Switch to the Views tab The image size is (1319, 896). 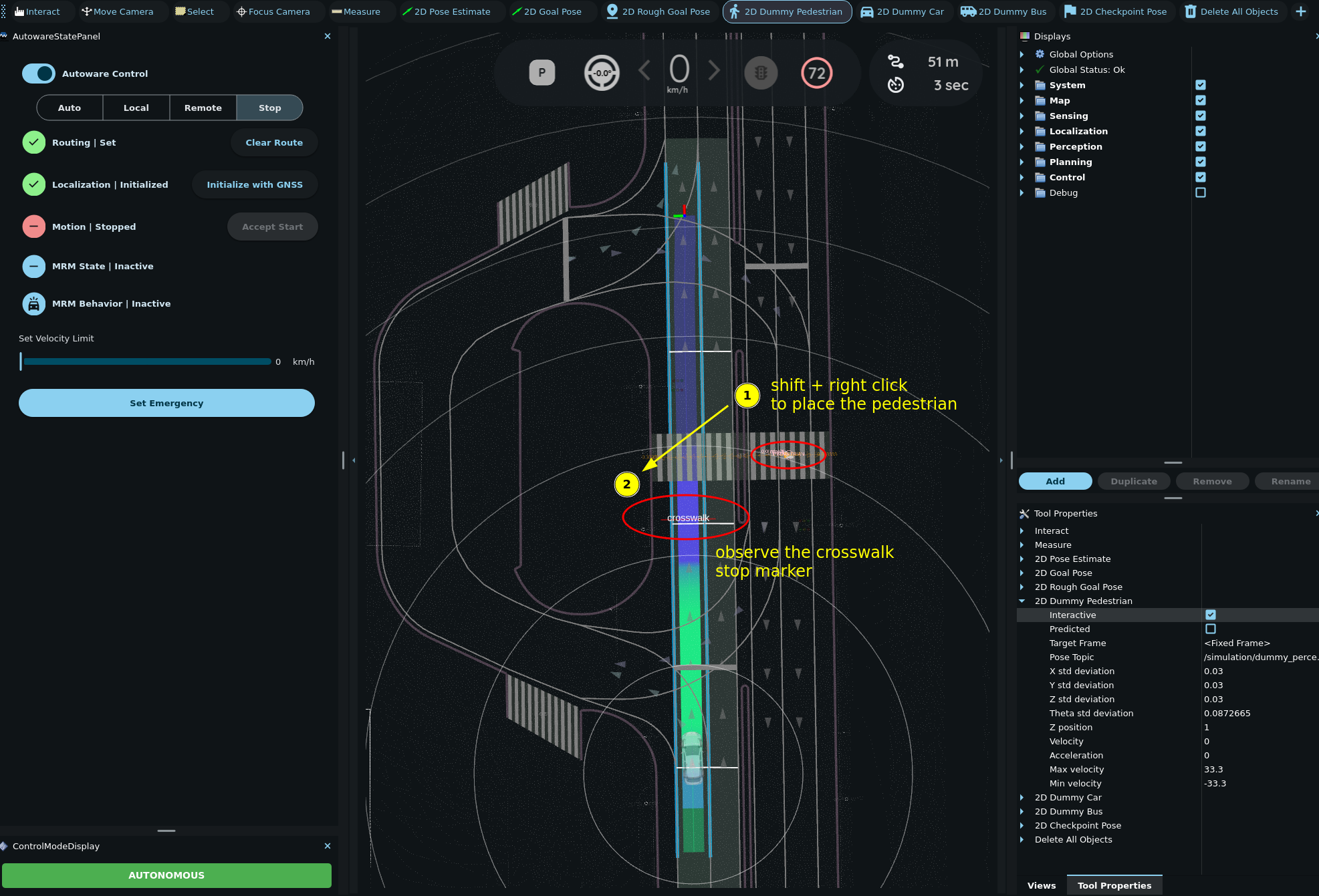click(x=1041, y=885)
